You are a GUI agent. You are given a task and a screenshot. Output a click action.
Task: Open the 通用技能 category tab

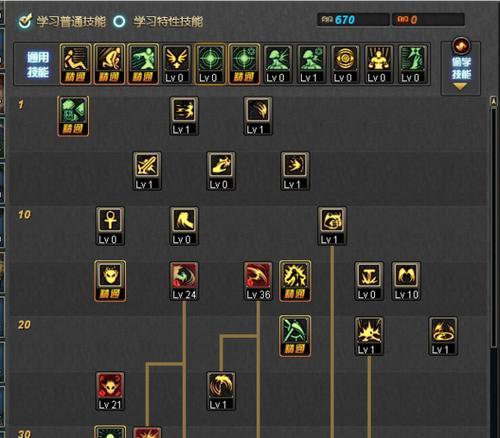[38, 65]
